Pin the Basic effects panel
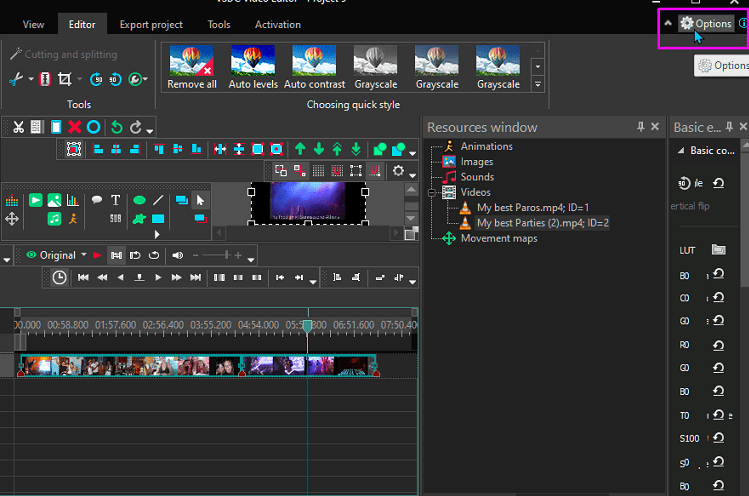 coord(729,127)
